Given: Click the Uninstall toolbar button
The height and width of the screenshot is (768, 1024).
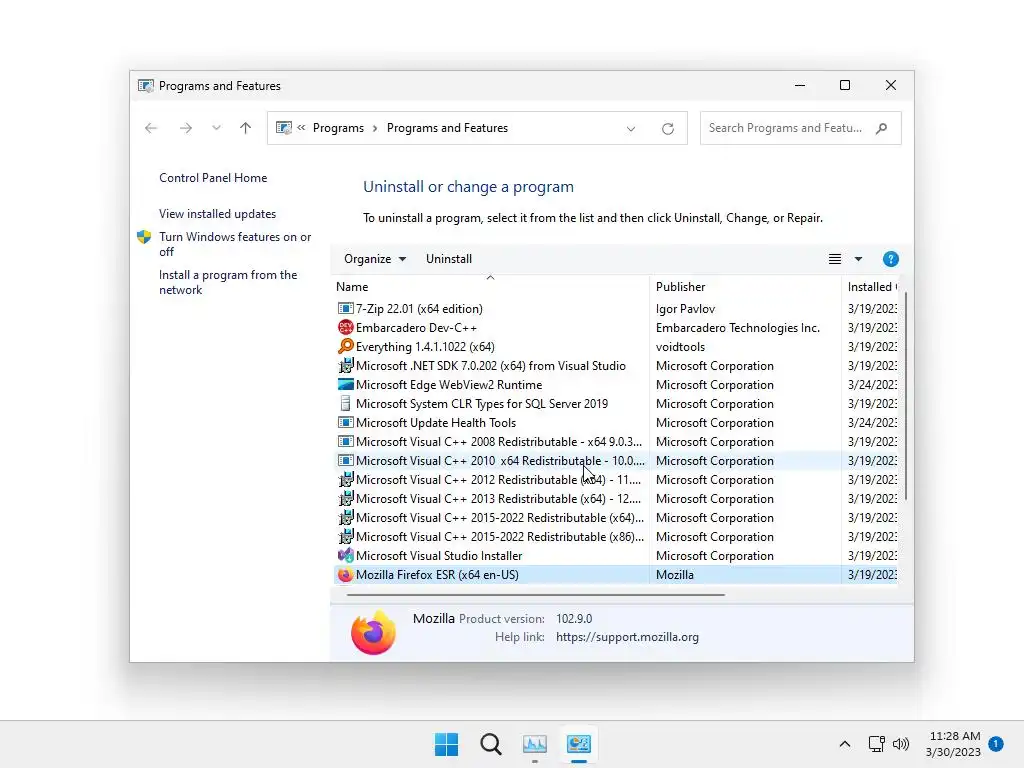Looking at the screenshot, I should (449, 259).
